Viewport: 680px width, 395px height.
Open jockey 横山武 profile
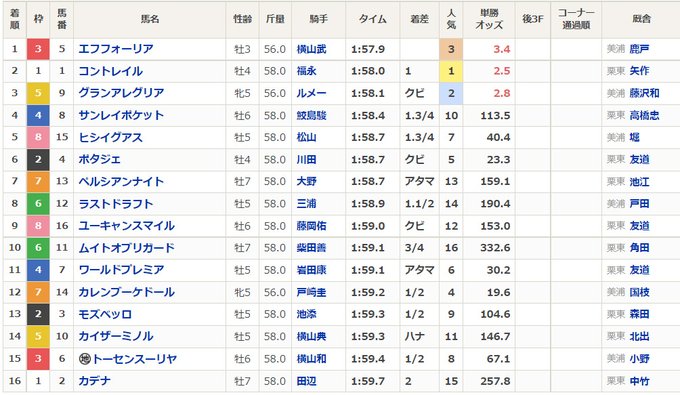pyautogui.click(x=311, y=49)
